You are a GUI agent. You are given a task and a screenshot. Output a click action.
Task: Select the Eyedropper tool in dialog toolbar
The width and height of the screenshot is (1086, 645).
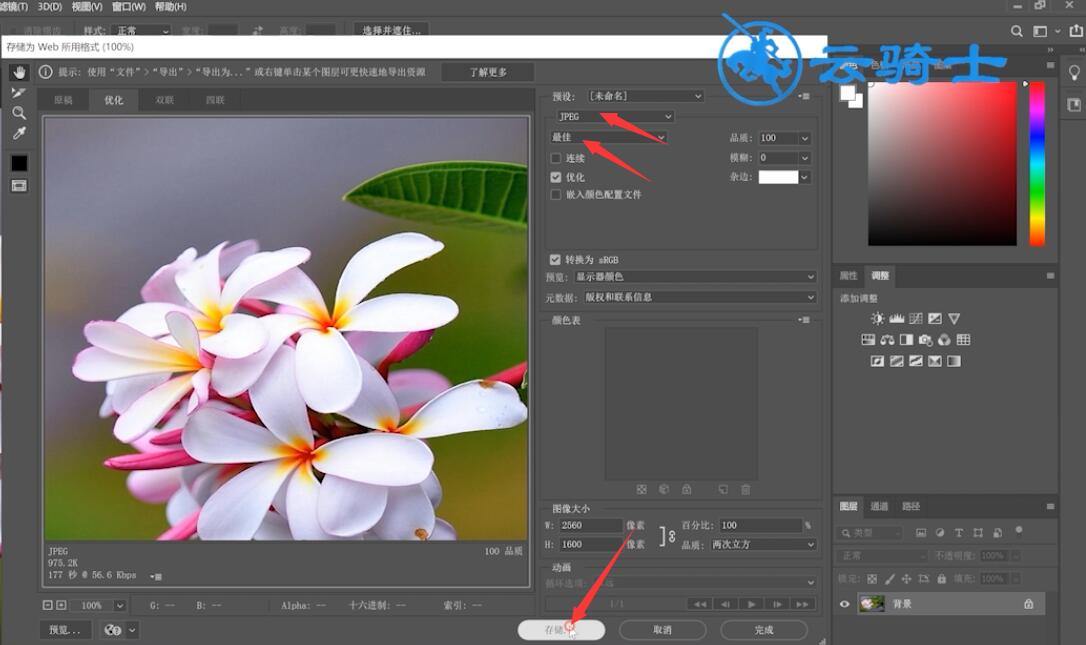pyautogui.click(x=19, y=132)
